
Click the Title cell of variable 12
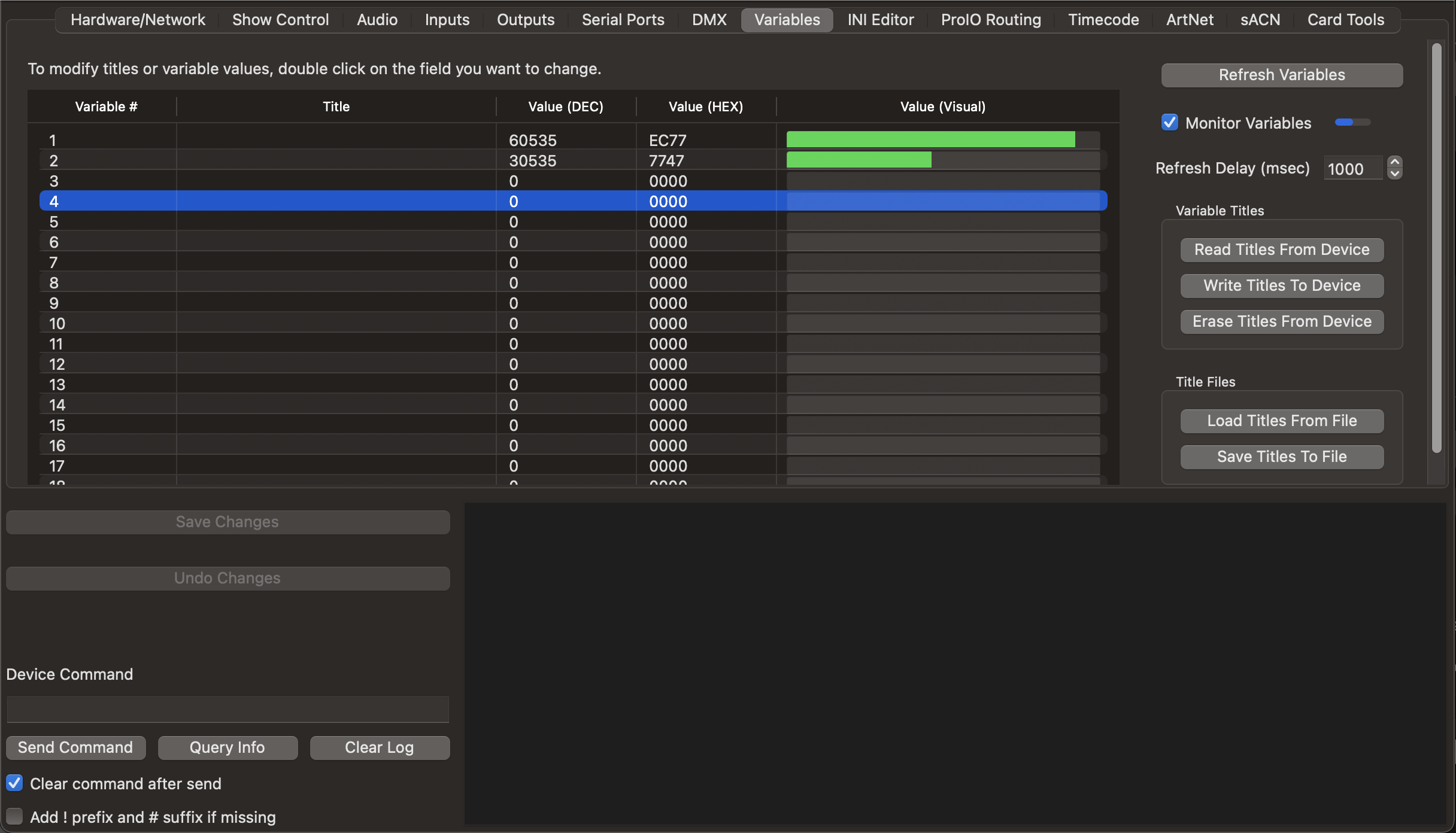336,364
